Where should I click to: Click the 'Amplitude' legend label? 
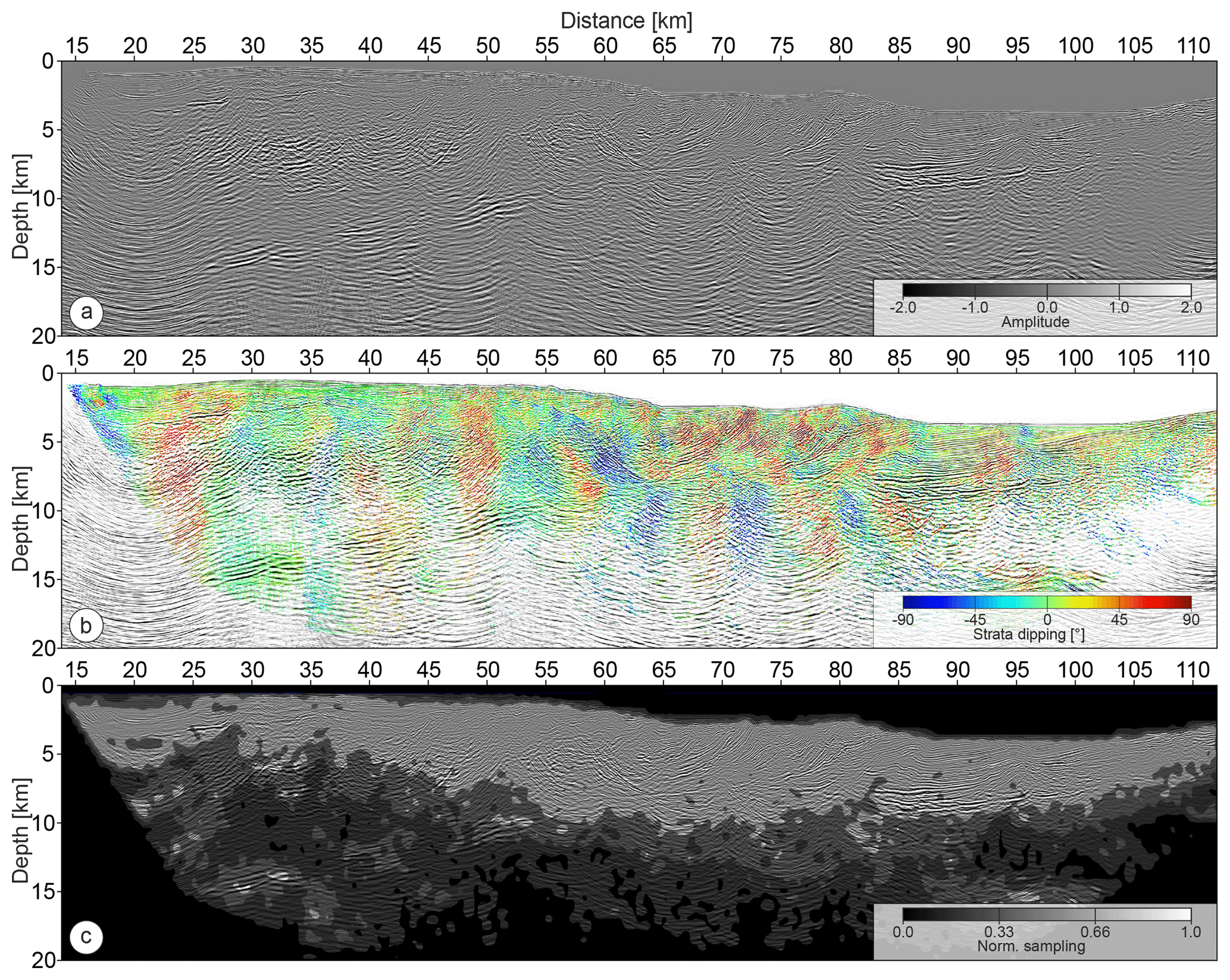pyautogui.click(x=1035, y=322)
